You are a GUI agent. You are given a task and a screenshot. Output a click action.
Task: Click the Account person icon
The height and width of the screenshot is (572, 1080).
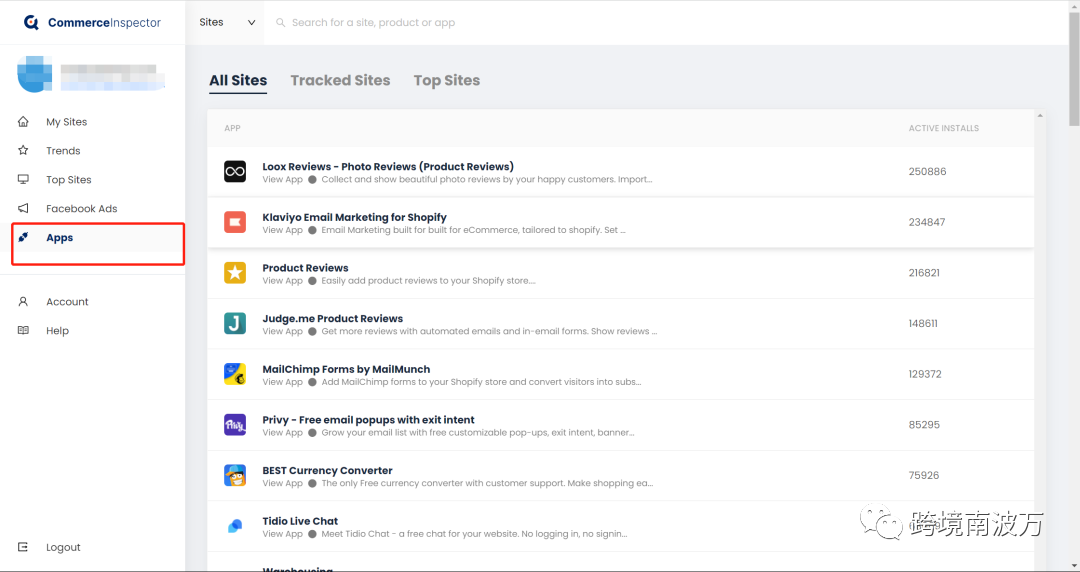point(23,301)
